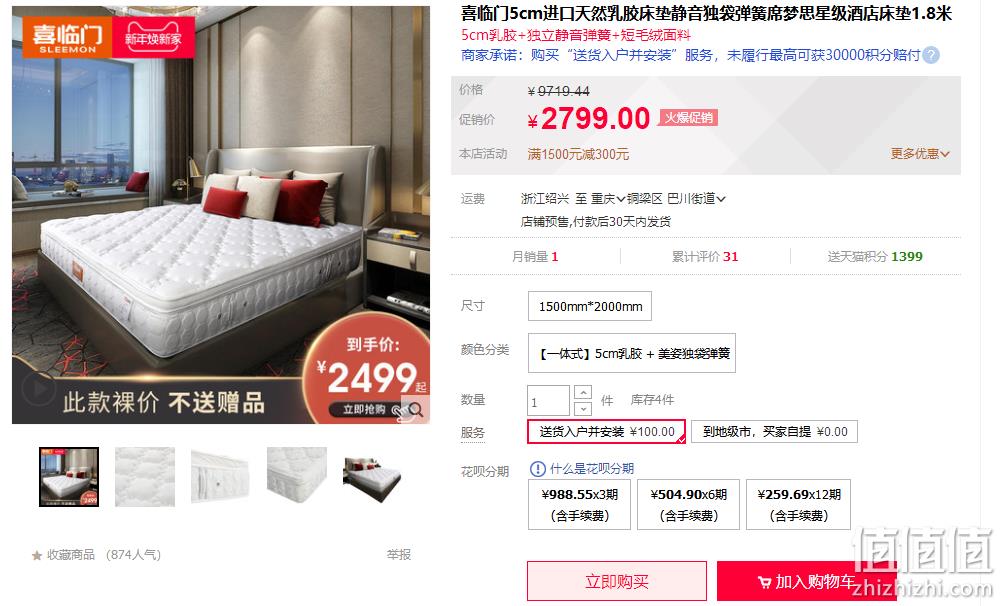
Task: Open the merchant promise help question mark
Action: 931,55
